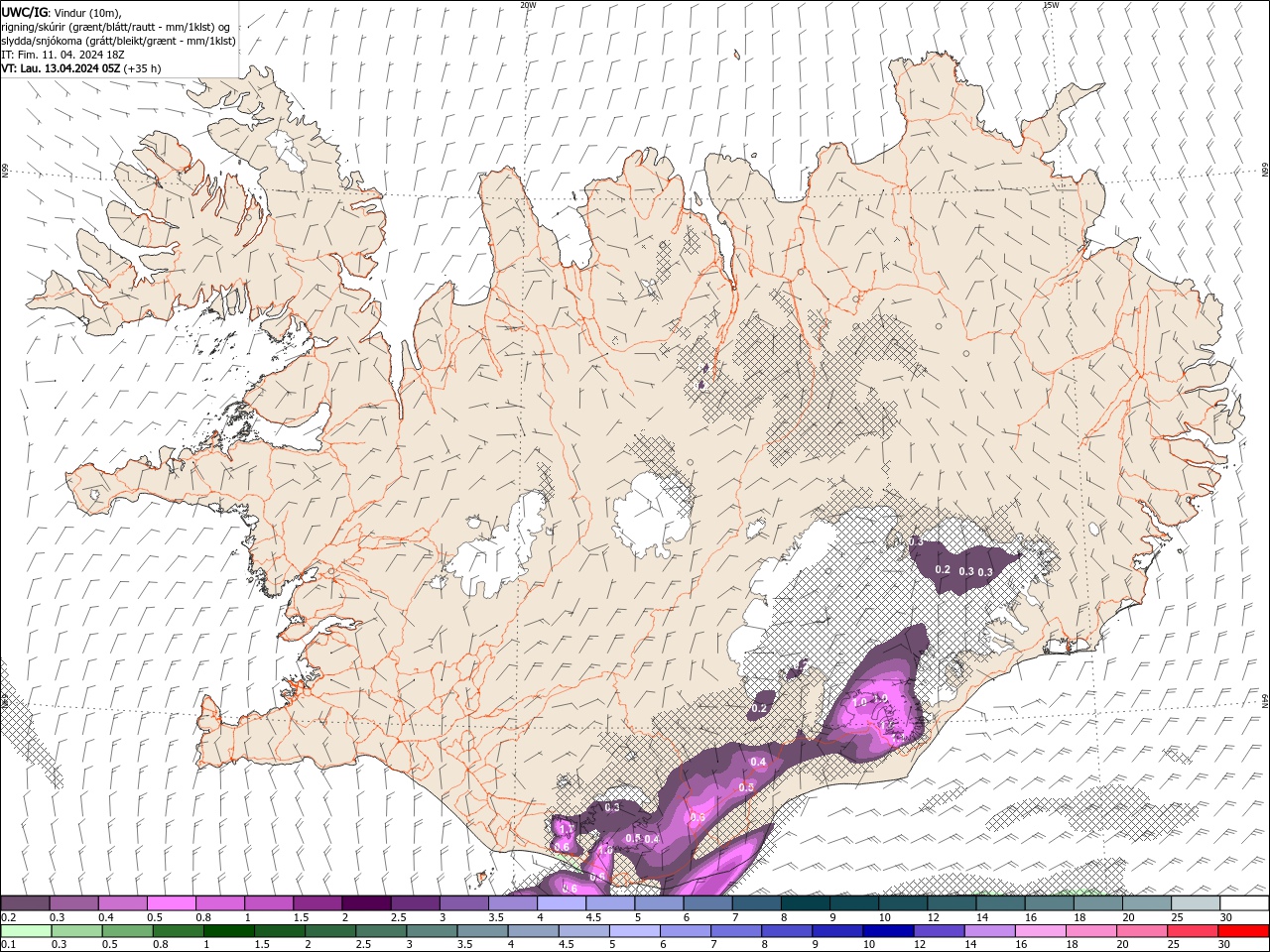Pick the white 30 swatch, upper legend row
1270x952 pixels.
pos(1244,903)
